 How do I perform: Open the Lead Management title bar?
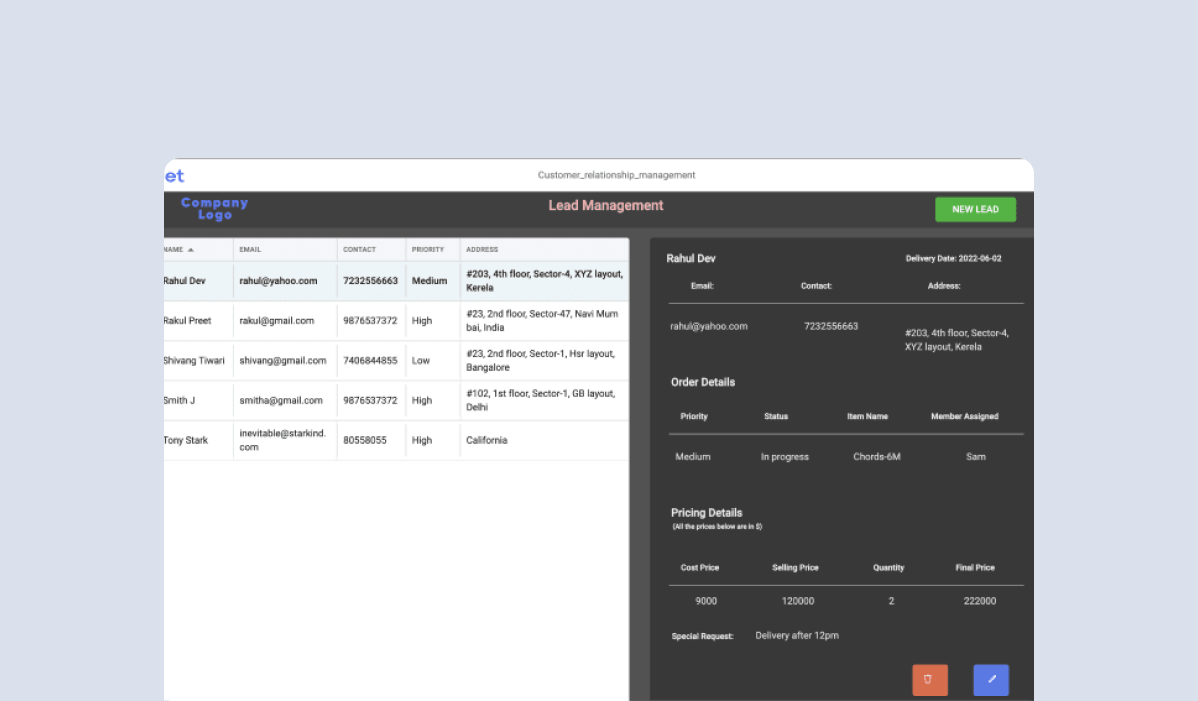[x=605, y=205]
